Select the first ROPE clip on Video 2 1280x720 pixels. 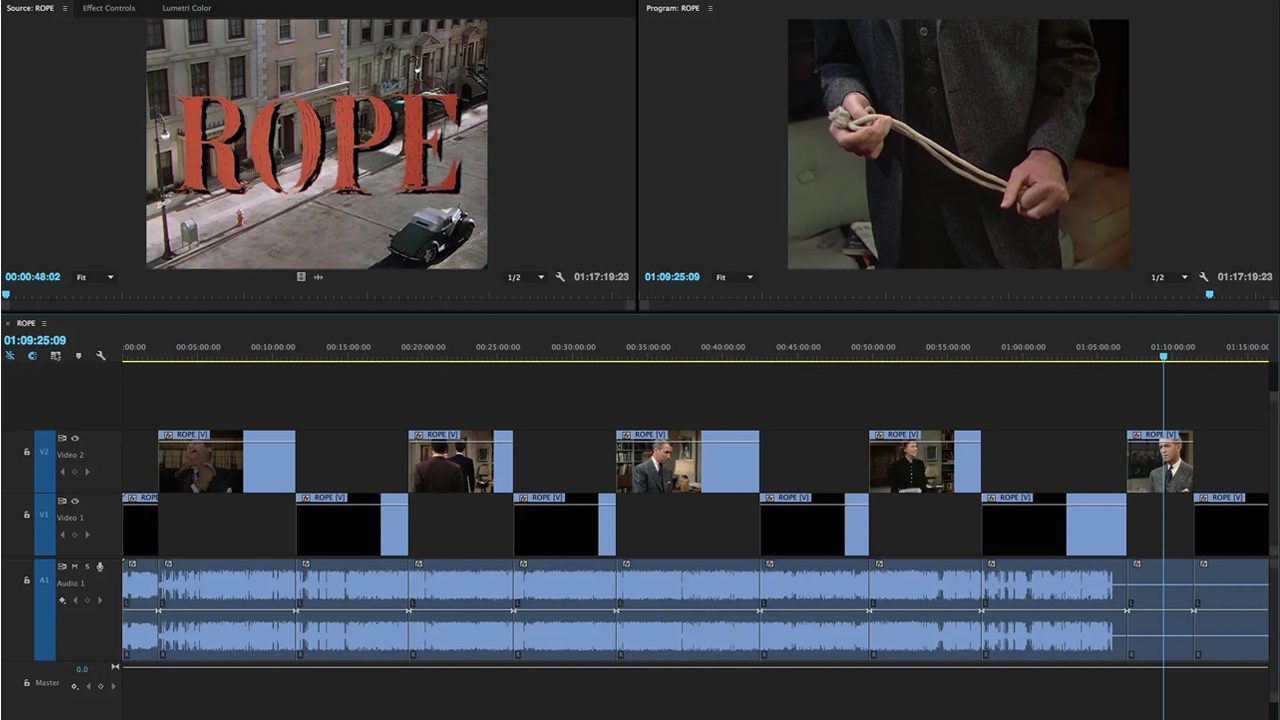pos(226,462)
